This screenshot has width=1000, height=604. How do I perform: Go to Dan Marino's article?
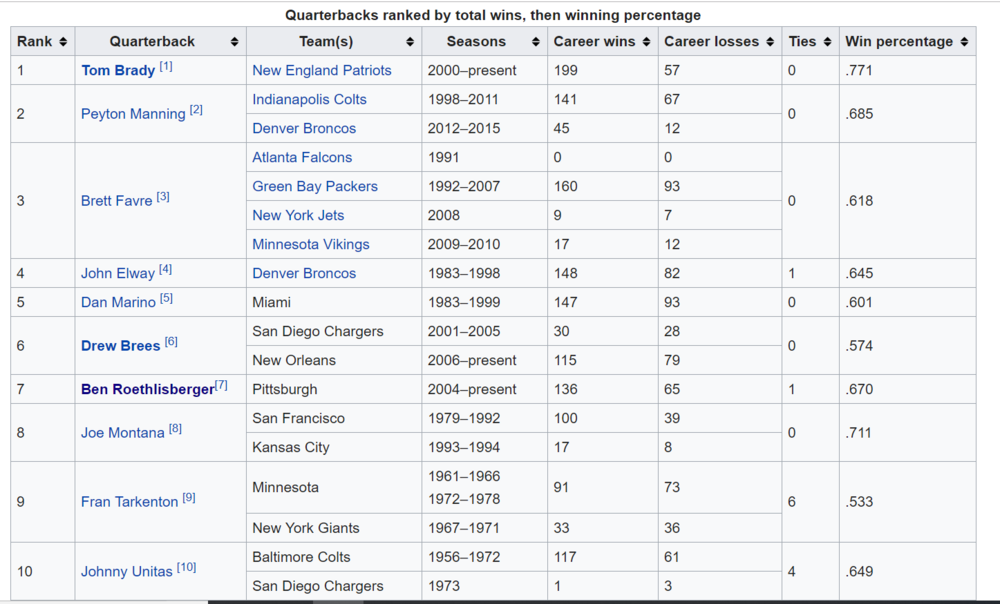118,302
